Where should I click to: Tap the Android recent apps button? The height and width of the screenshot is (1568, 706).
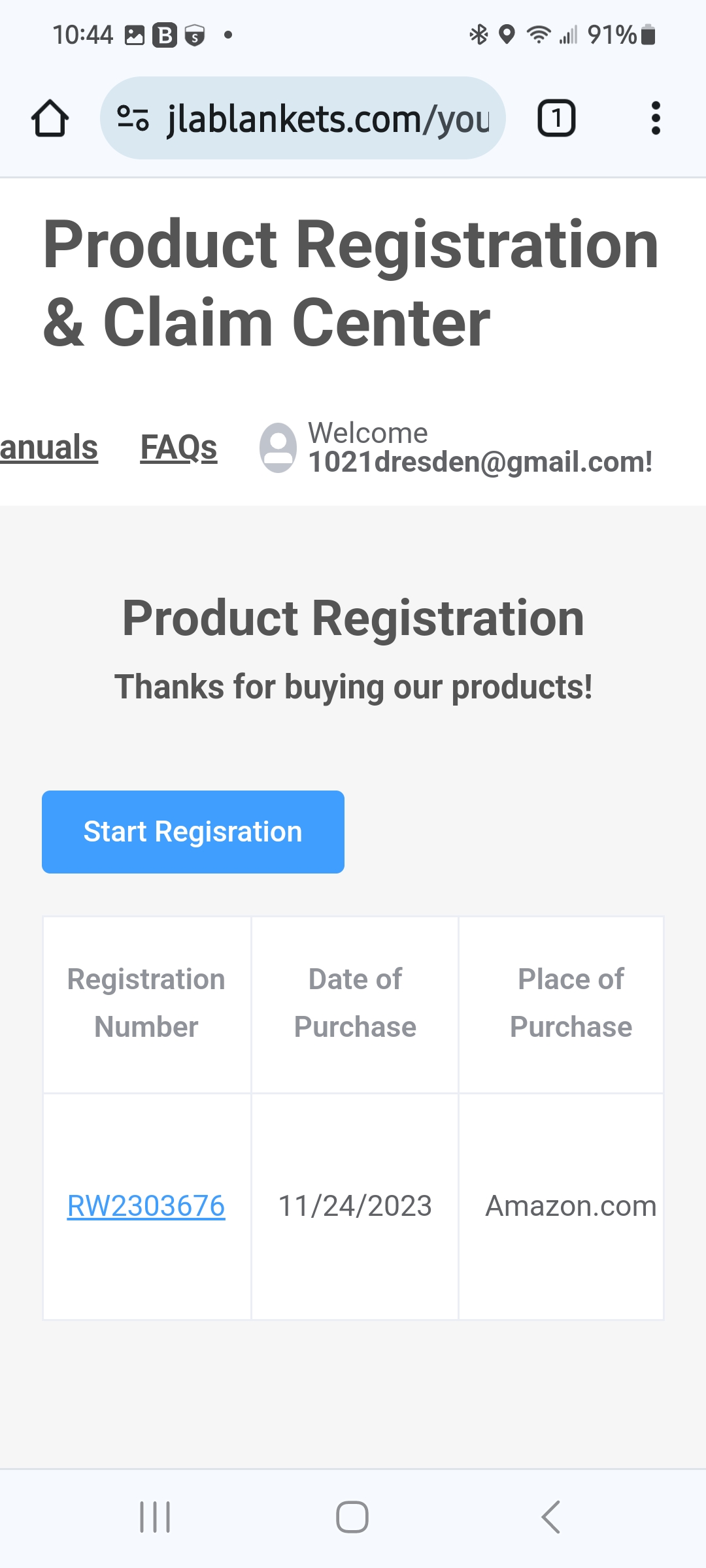pos(156,1516)
